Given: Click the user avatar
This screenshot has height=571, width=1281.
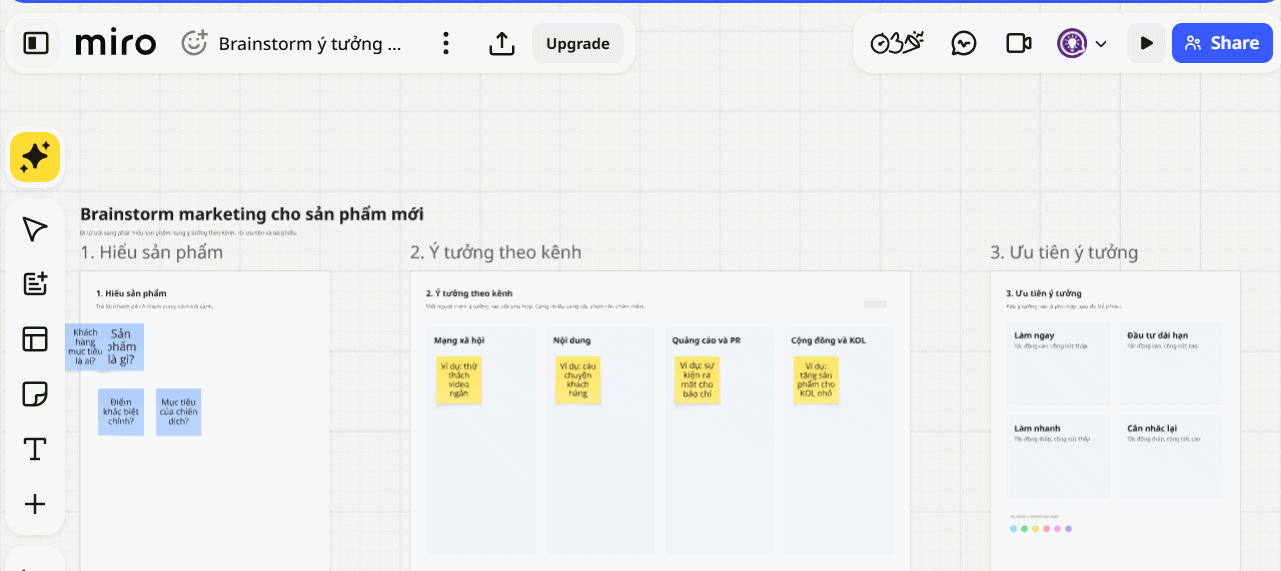Looking at the screenshot, I should pos(1072,43).
